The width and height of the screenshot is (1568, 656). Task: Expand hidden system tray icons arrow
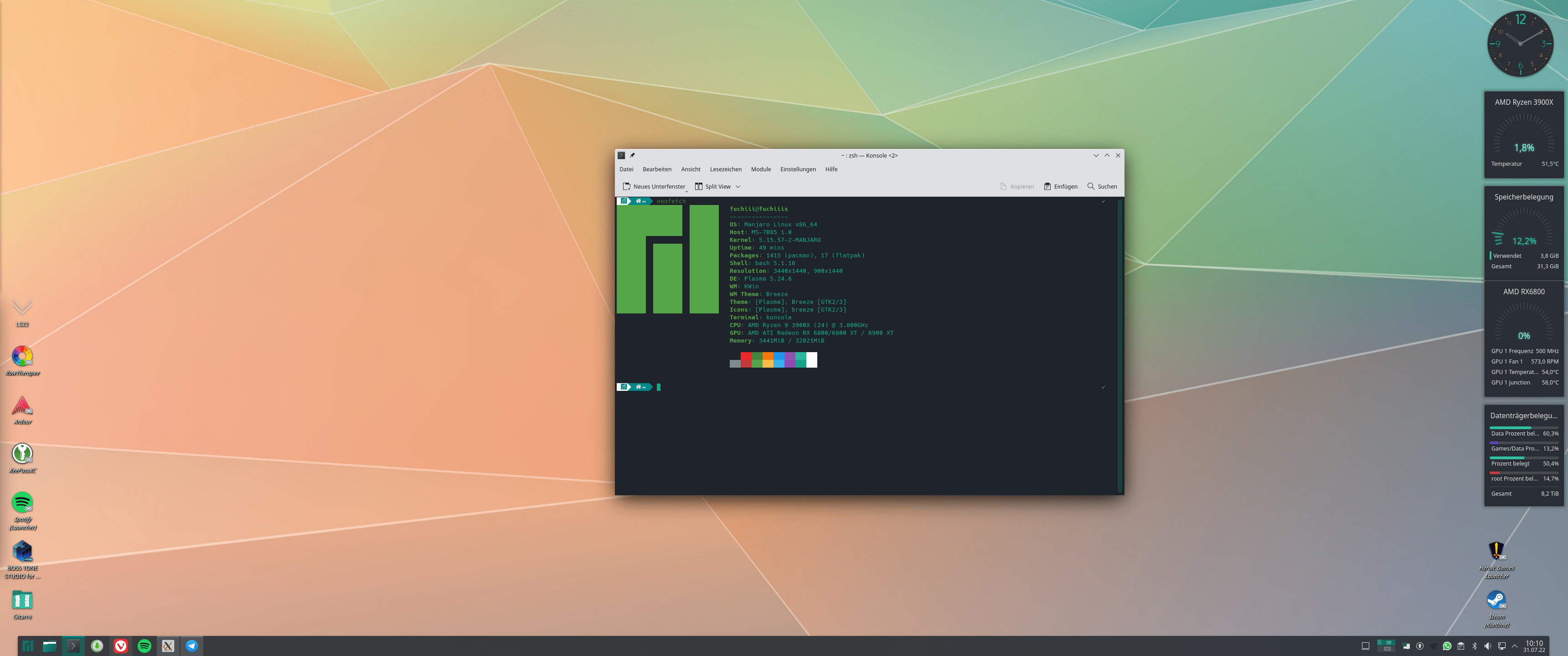click(1514, 646)
